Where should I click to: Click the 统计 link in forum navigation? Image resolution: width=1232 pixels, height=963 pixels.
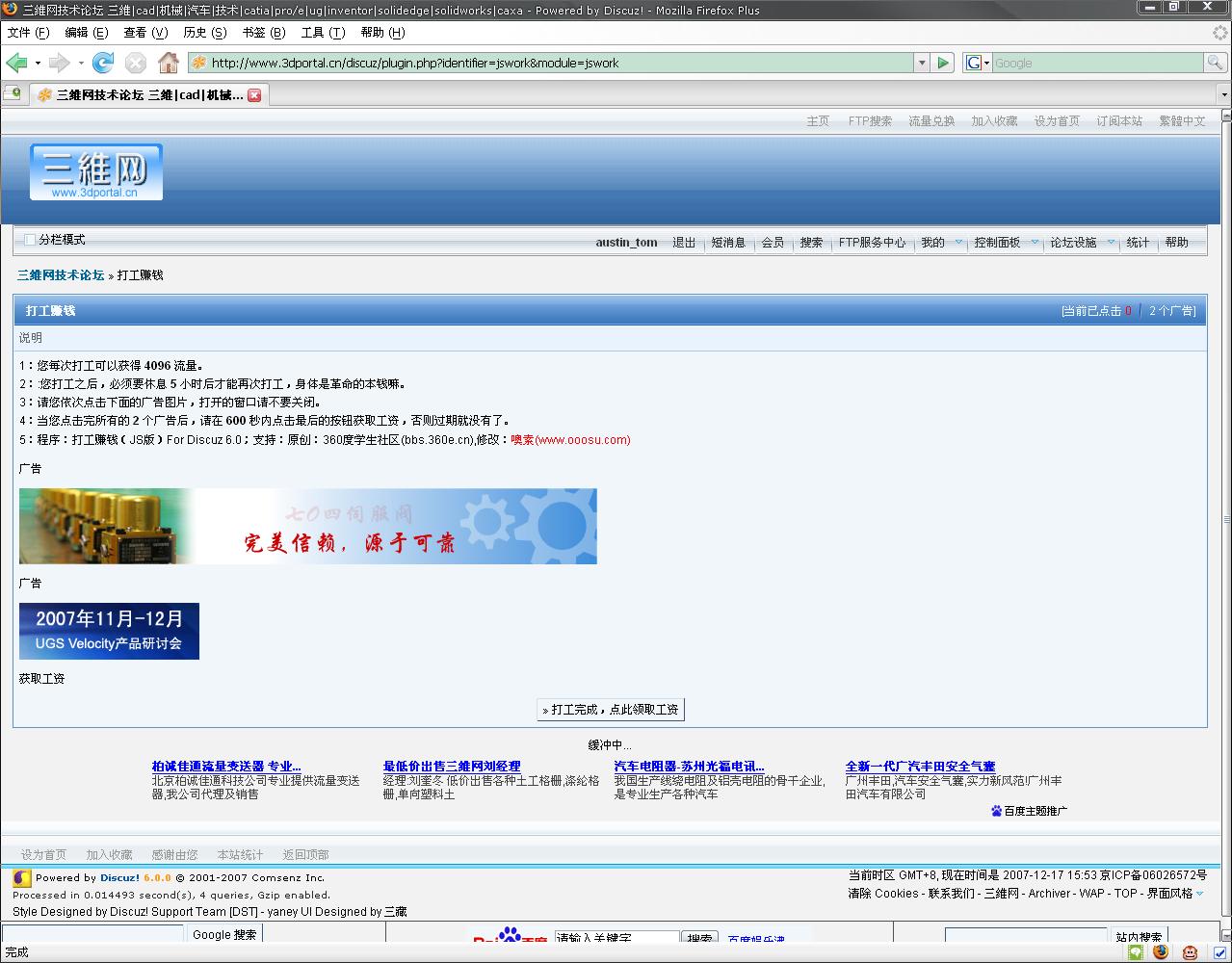[x=1138, y=243]
